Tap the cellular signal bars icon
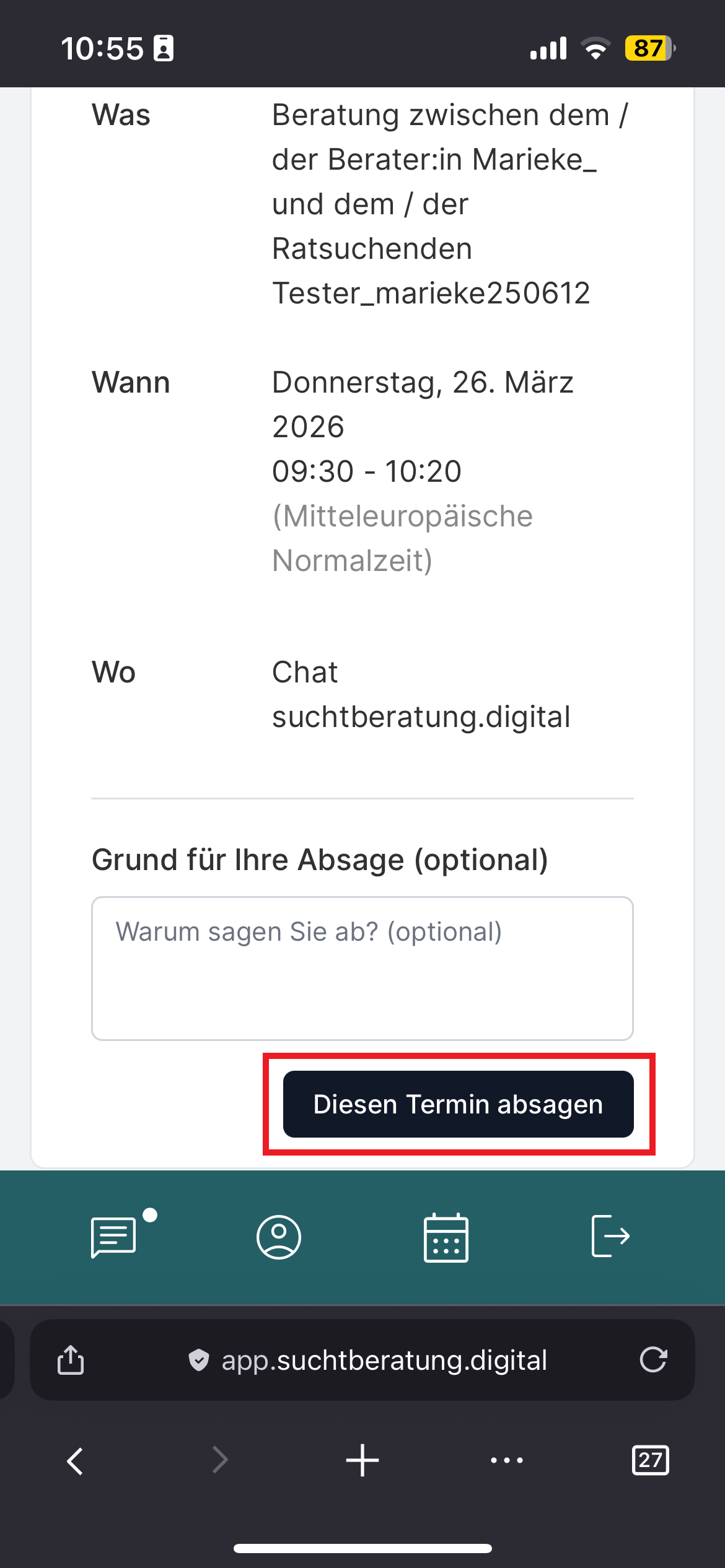Screen dimensions: 725x1568 pyautogui.click(x=548, y=48)
